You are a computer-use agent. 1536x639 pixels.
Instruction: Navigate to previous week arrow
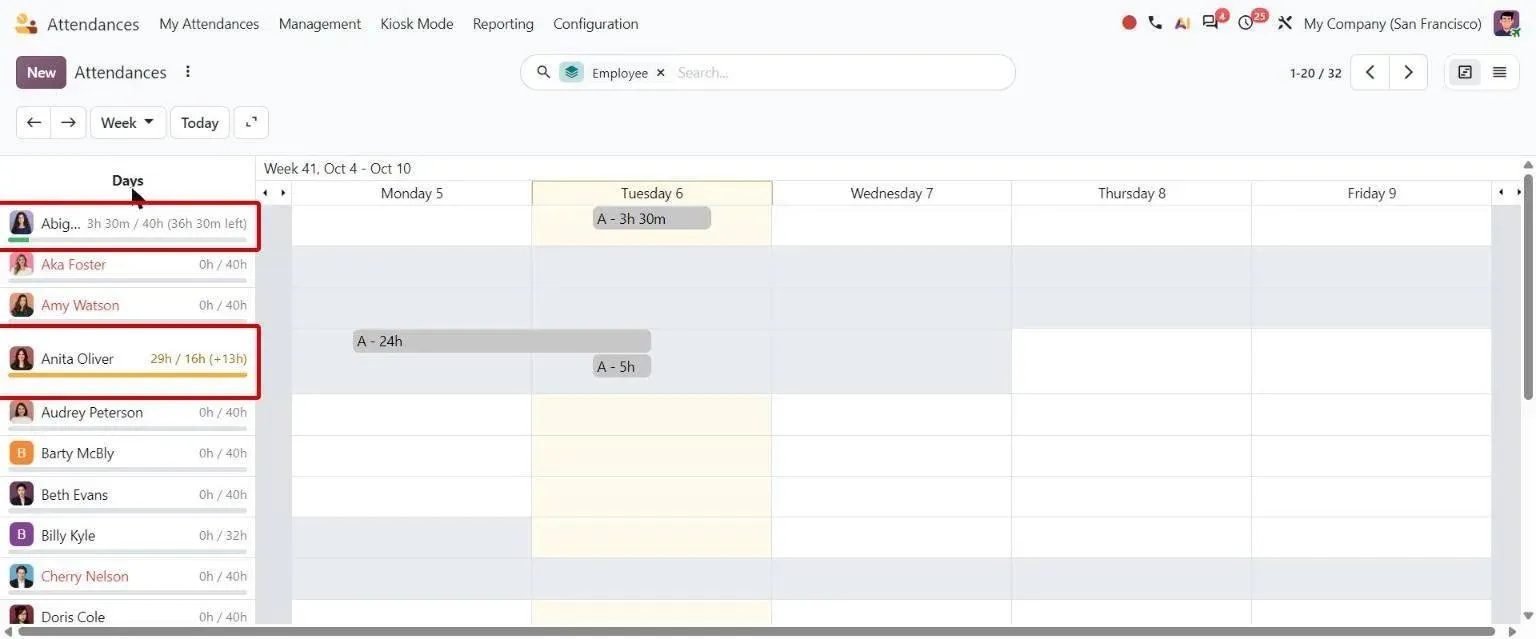tap(34, 122)
